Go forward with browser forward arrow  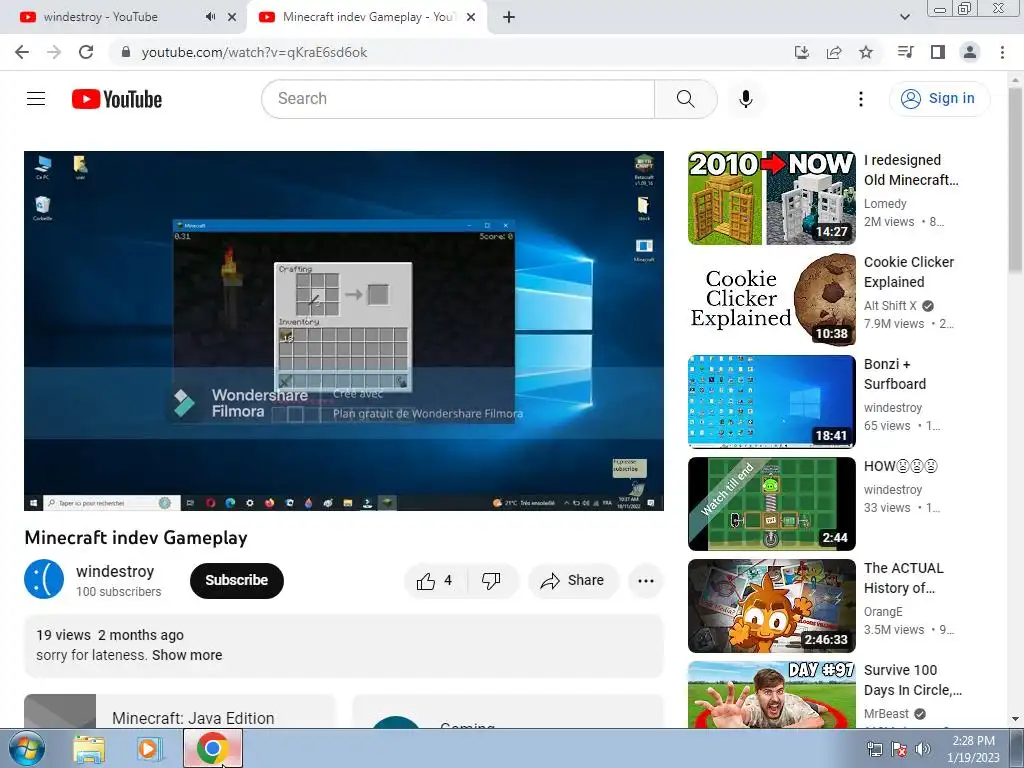54,52
